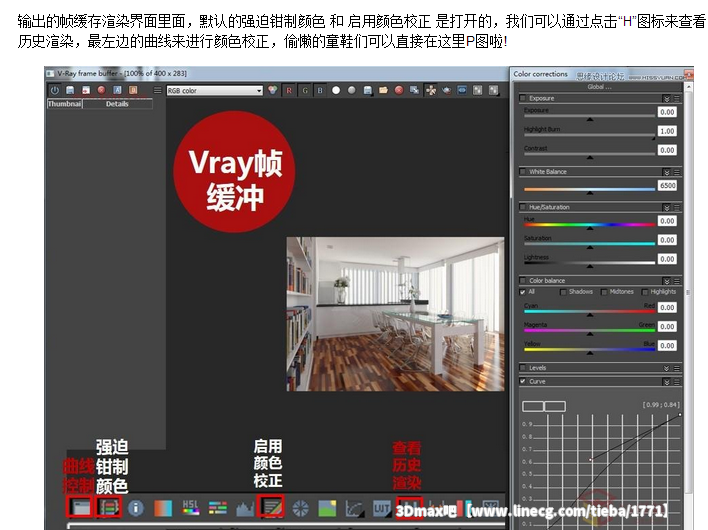This screenshot has width=708, height=530.
Task: Click the Global header in Color corrections
Action: [x=599, y=87]
